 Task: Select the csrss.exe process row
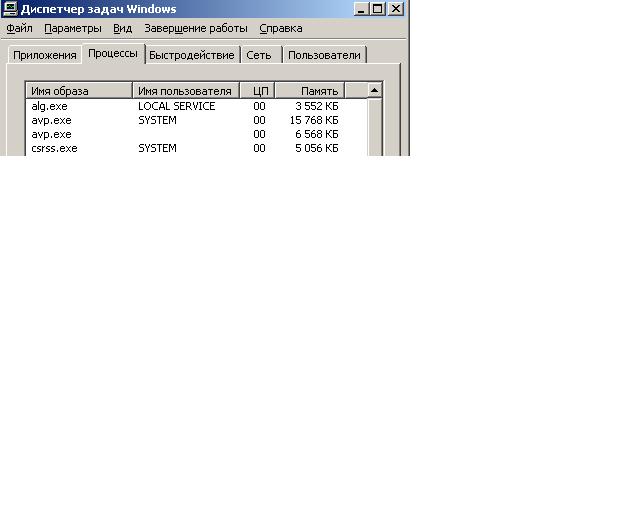point(196,148)
